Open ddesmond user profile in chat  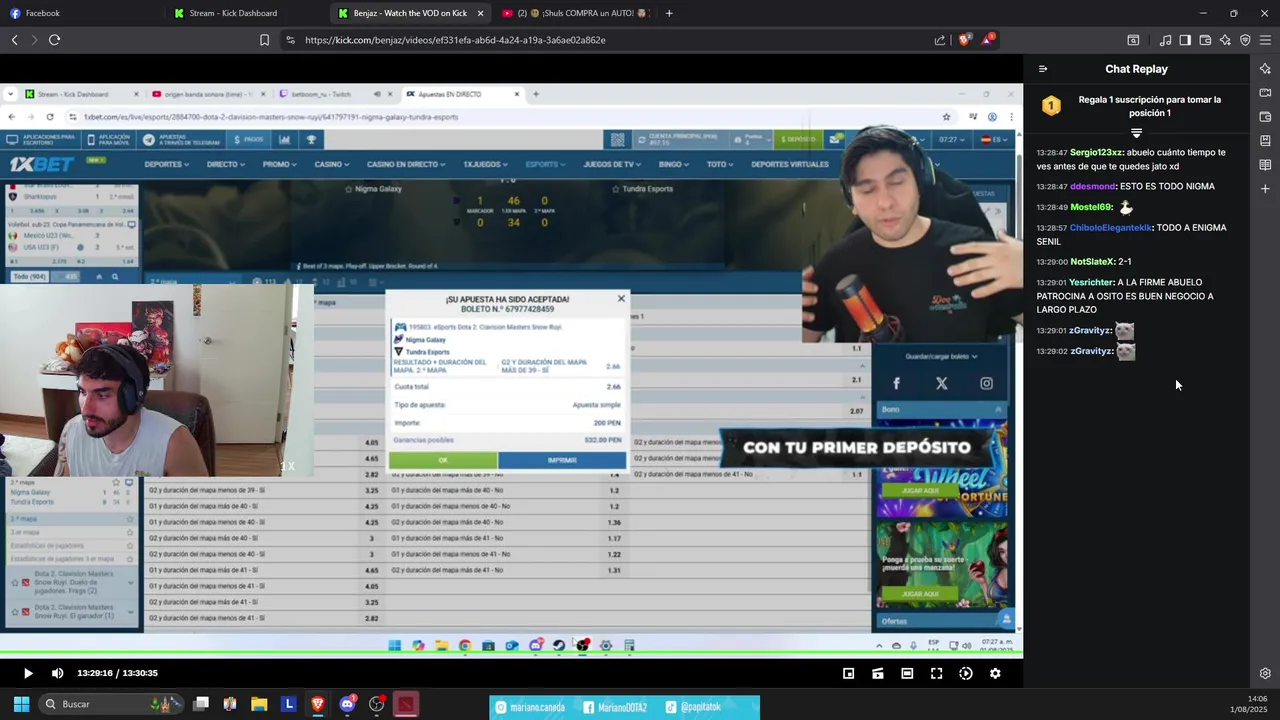pos(1091,187)
